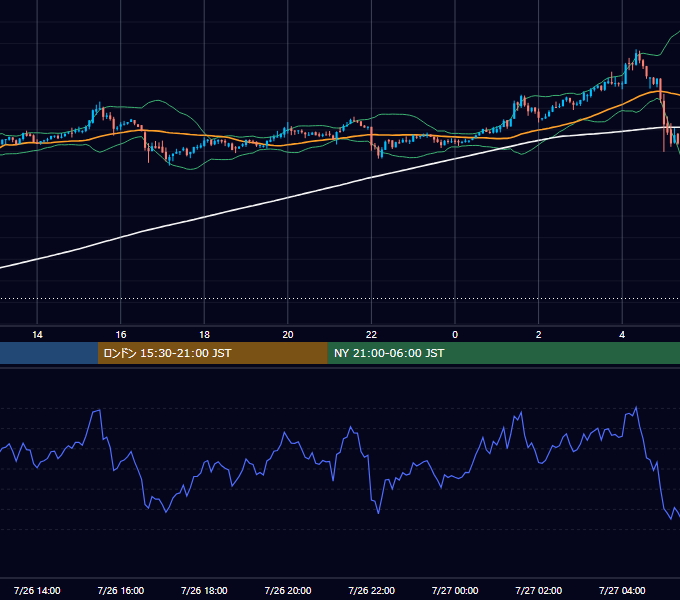This screenshot has height=600, width=680.
Task: Click the 7/26 20:00 time label
Action: pos(288,590)
